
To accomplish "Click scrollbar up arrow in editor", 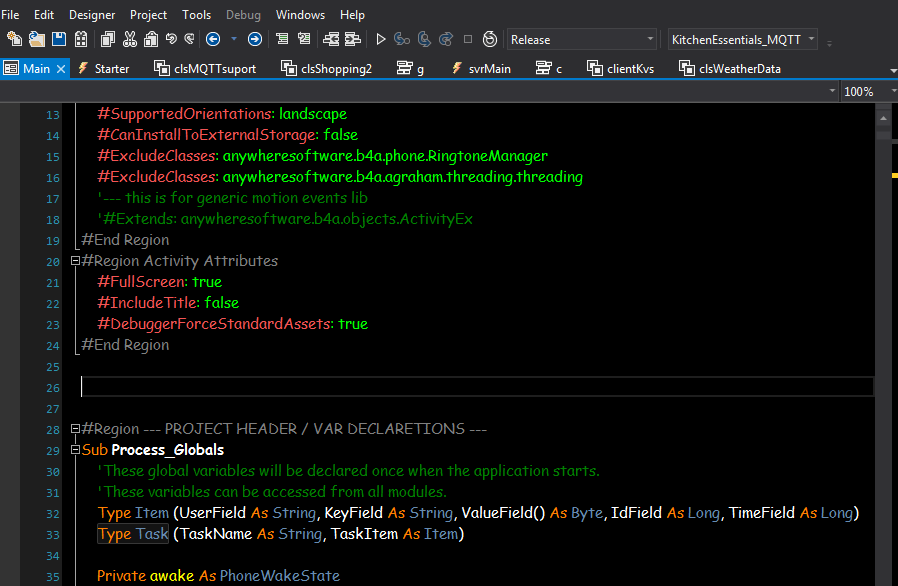I will pyautogui.click(x=883, y=118).
